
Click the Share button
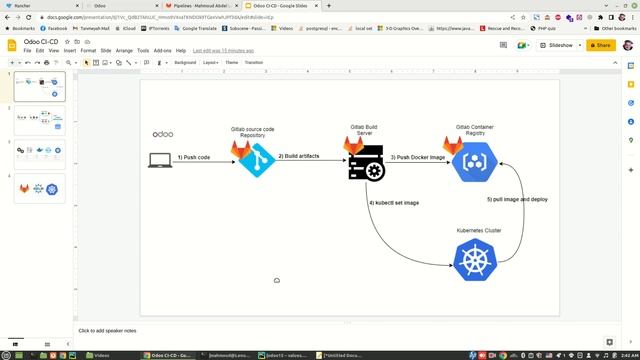(601, 45)
